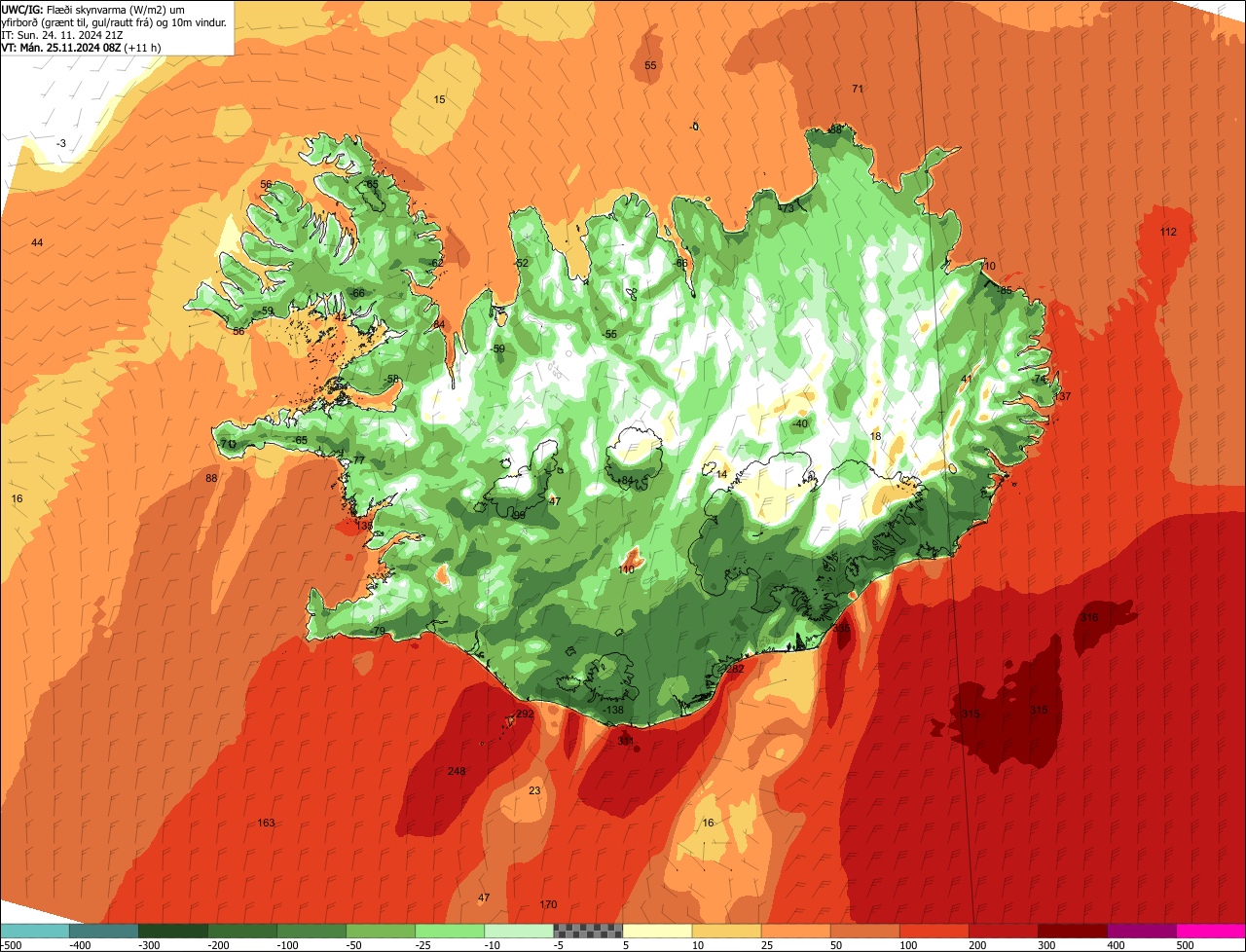Image resolution: width=1246 pixels, height=952 pixels.
Task: Pick the green legend swatch between -100 and -50
Action: tap(311, 931)
